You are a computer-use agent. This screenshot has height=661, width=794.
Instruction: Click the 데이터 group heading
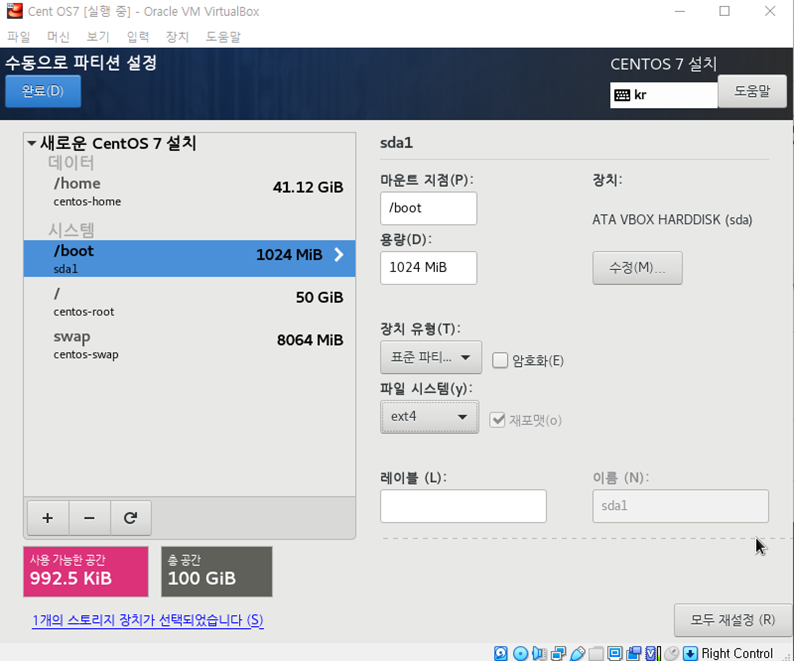pos(71,163)
